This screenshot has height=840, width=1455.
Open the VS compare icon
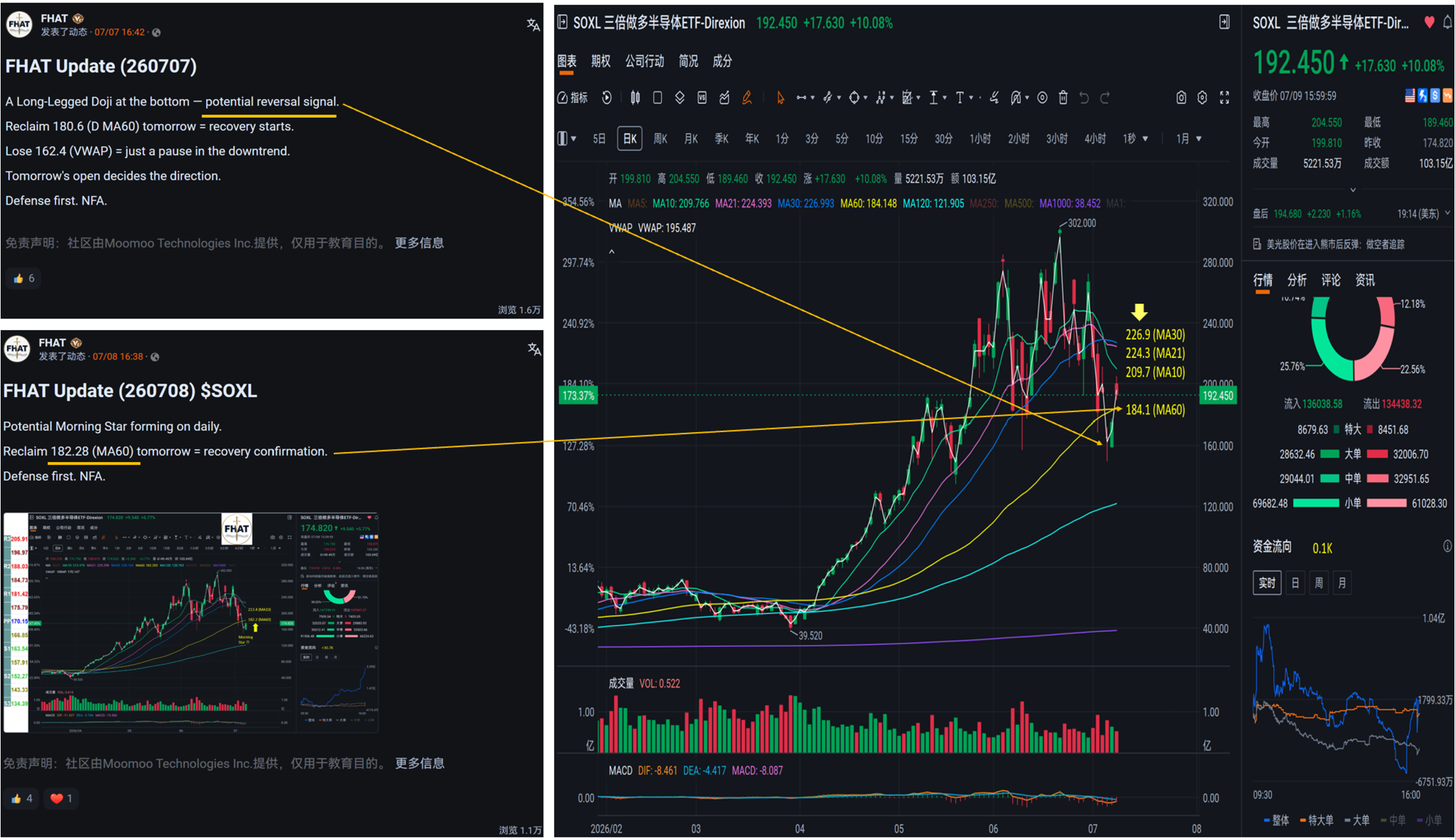[x=702, y=98]
